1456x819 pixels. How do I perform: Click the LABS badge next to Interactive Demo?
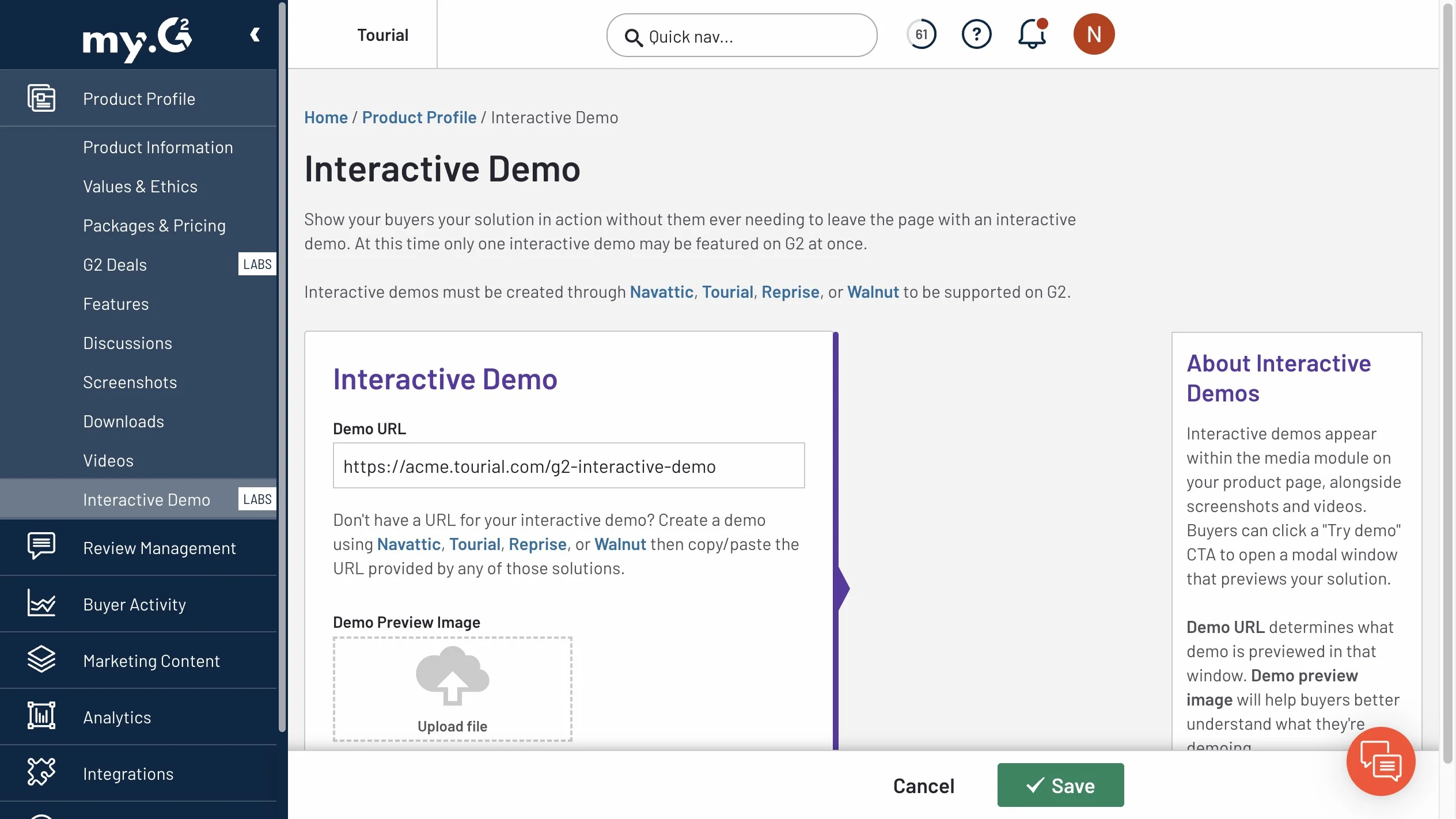click(257, 499)
